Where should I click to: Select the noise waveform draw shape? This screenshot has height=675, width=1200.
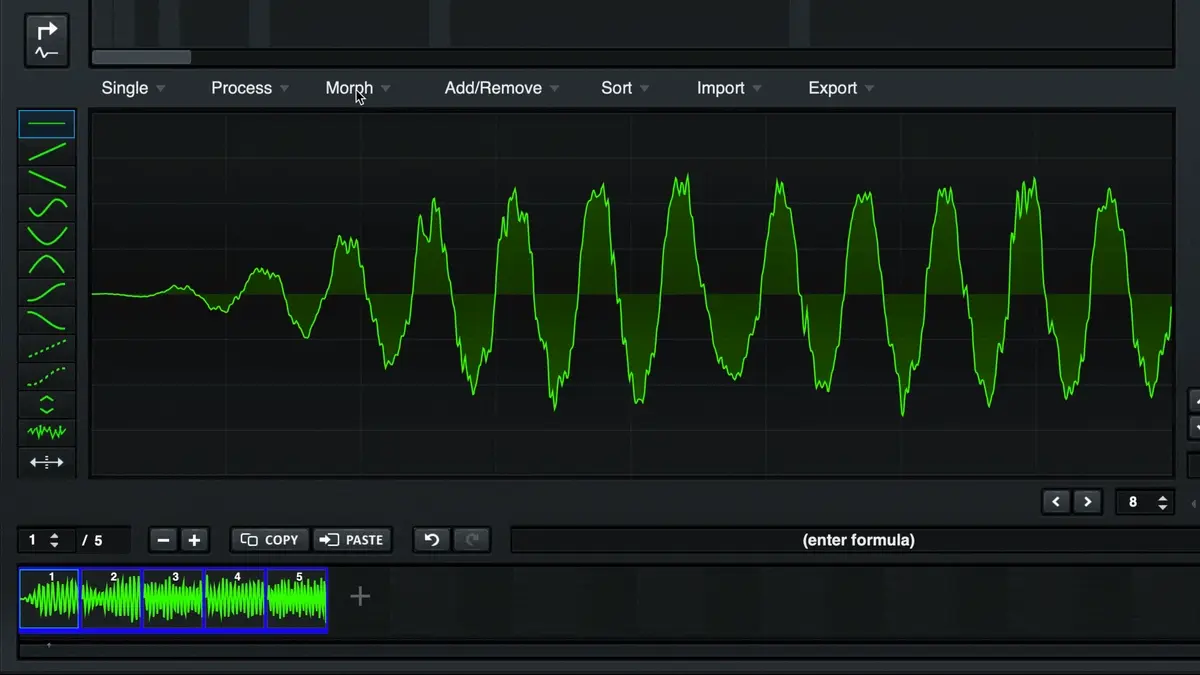coord(47,432)
